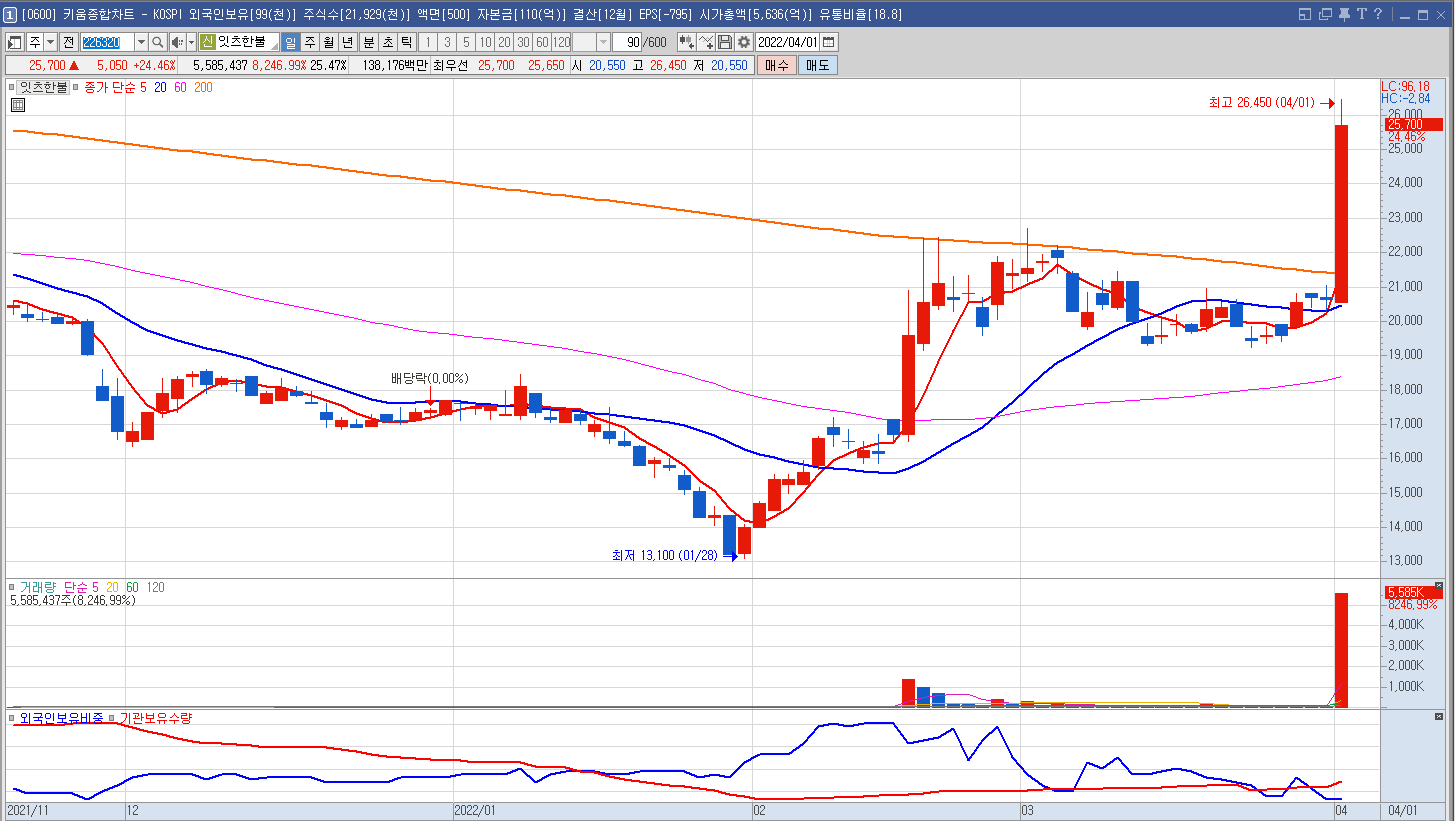Choose interval 5 button
This screenshot has width=1455, height=821.
466,42
